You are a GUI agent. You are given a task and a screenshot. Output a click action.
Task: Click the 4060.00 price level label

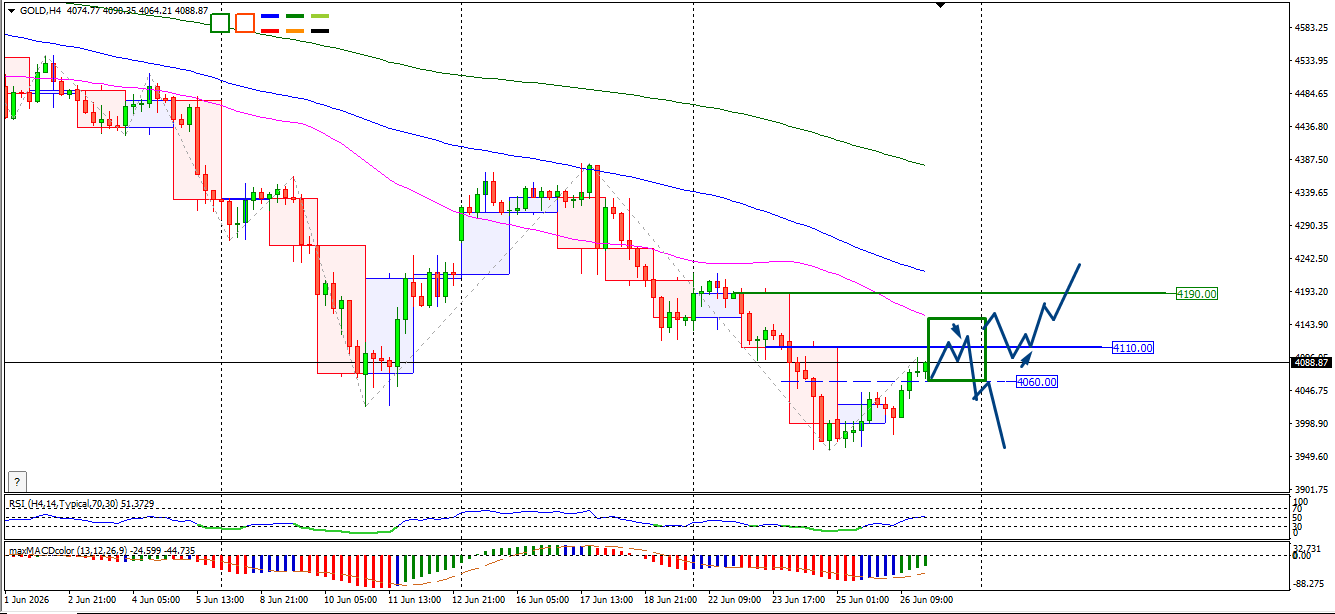(1036, 382)
